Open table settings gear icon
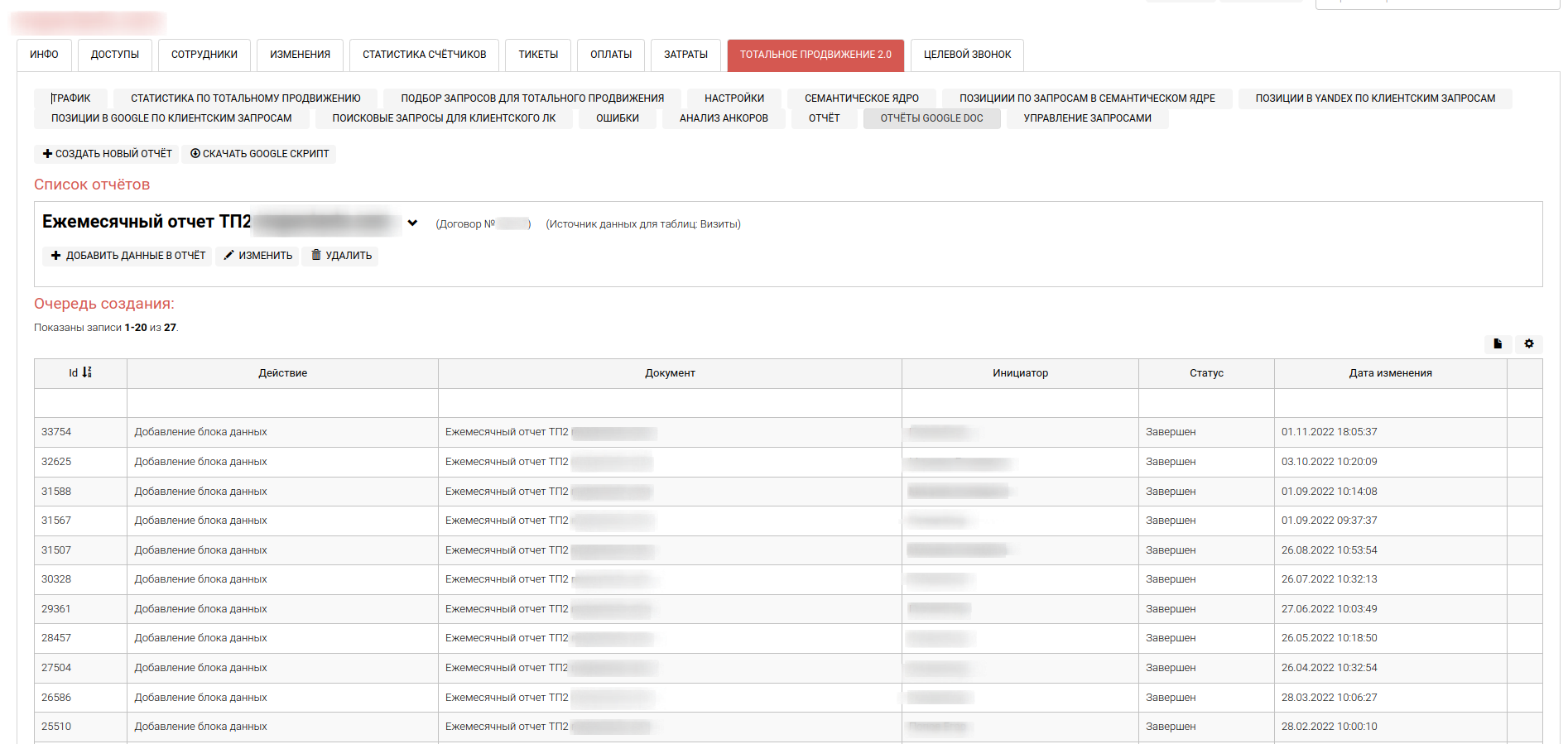The width and height of the screenshot is (1568, 744). [1529, 343]
